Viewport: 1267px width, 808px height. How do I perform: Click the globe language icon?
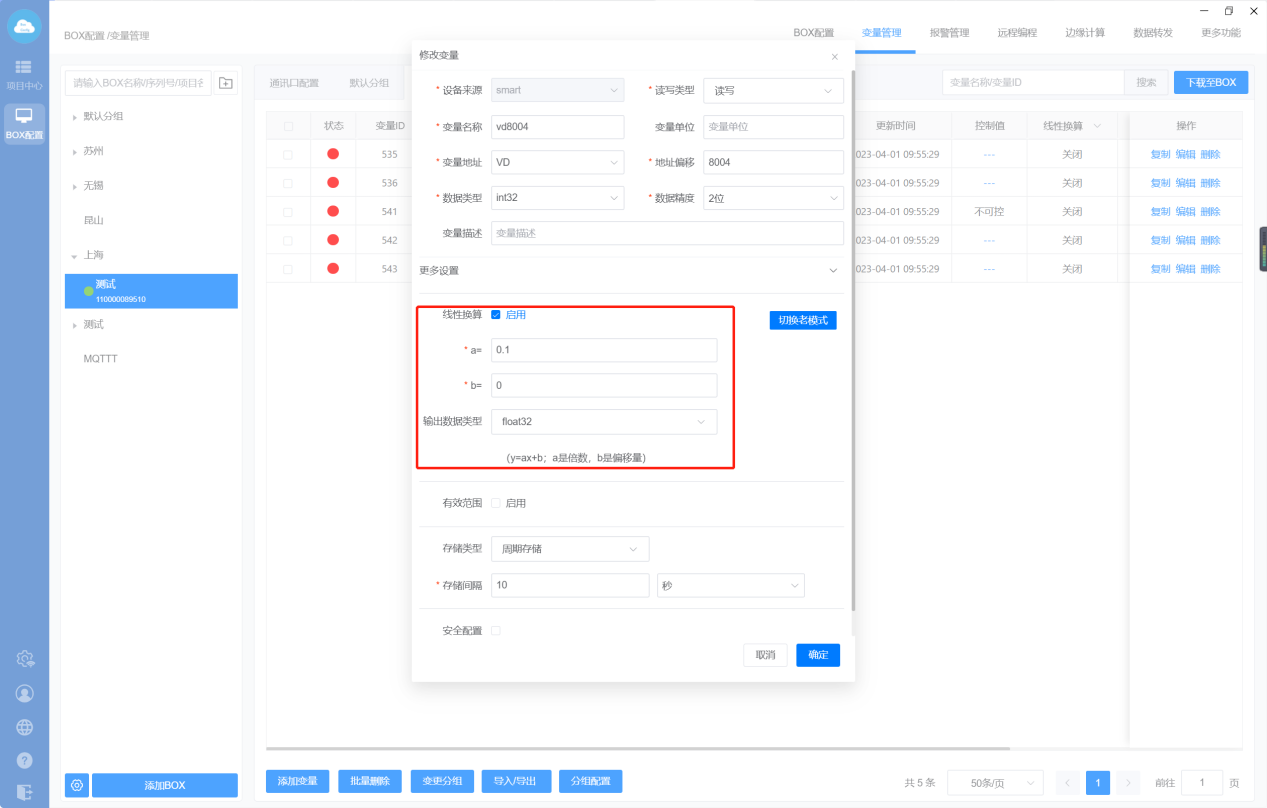pos(25,727)
